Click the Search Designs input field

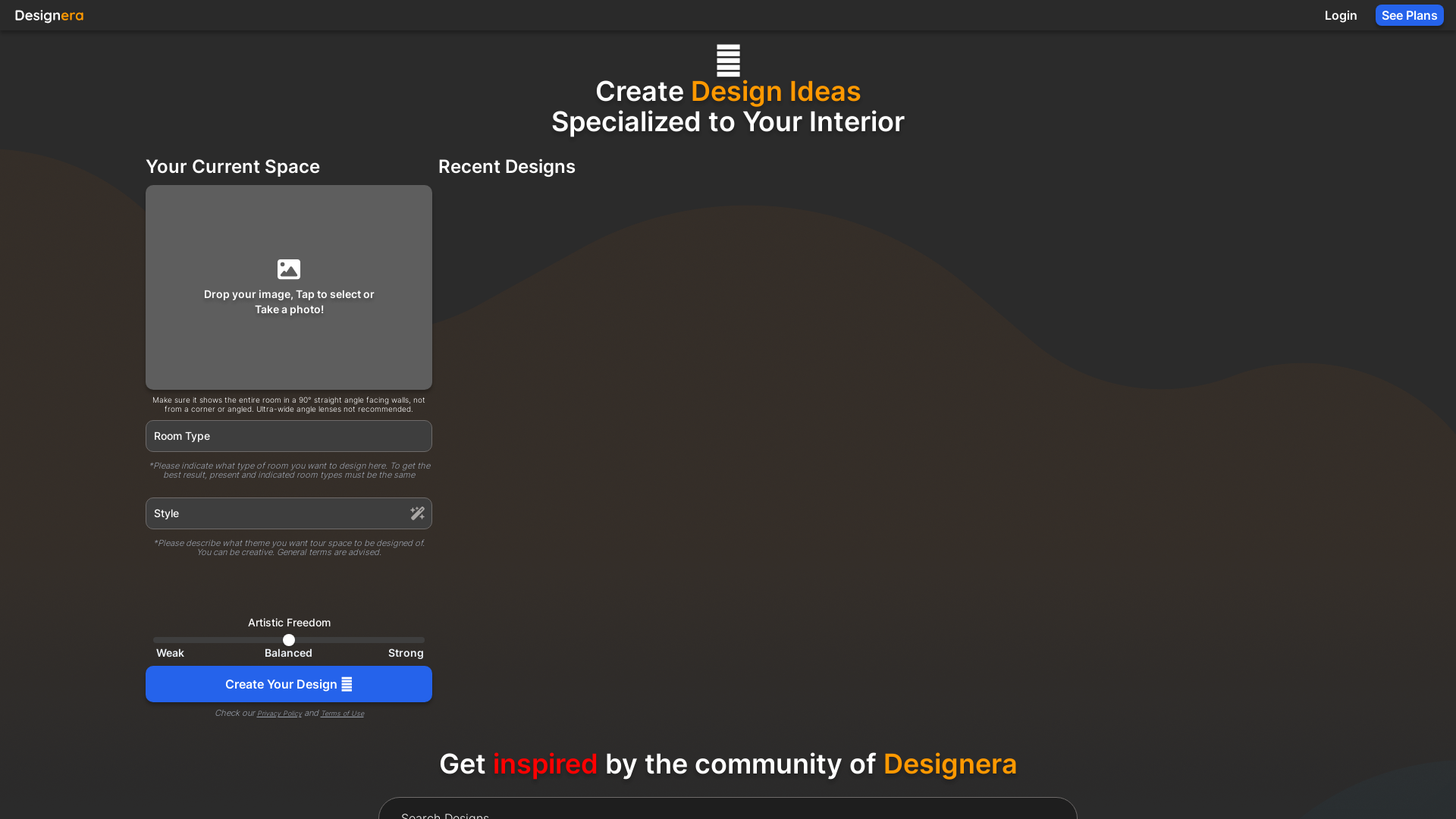point(728,813)
